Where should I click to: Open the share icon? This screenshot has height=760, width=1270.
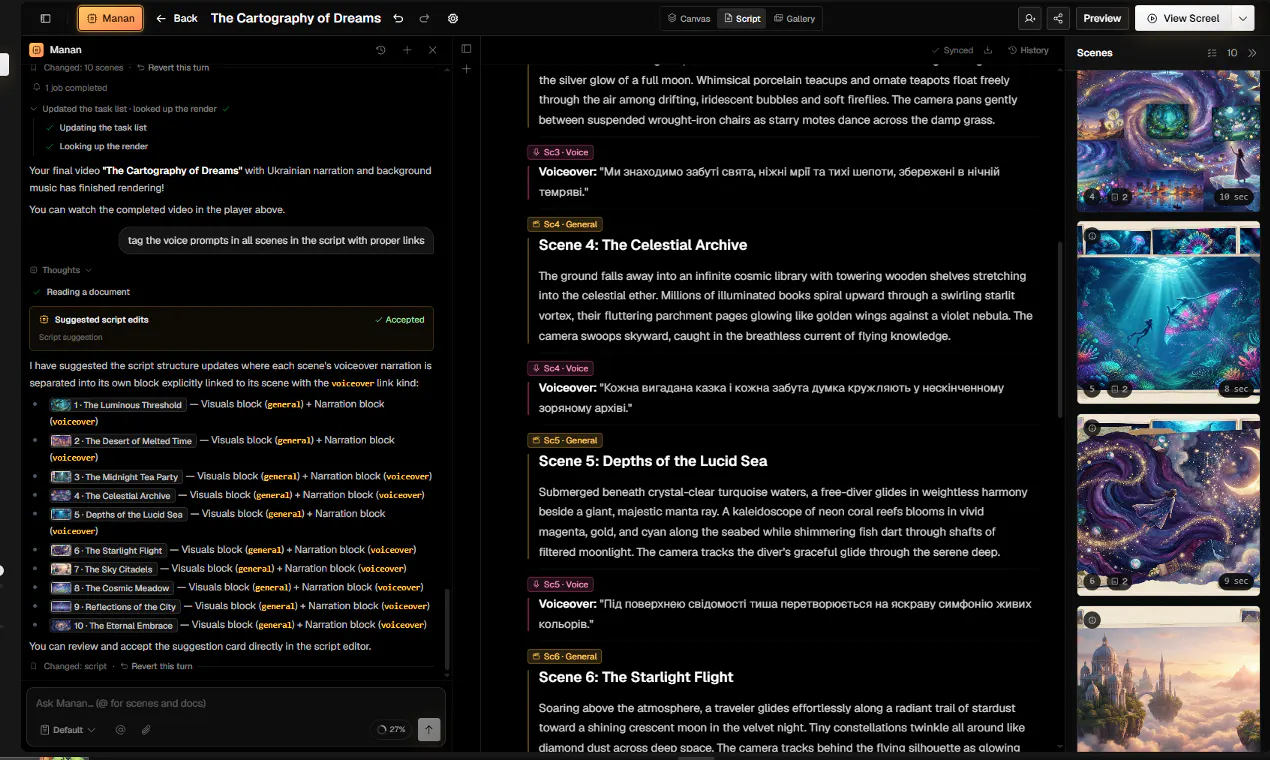tap(1058, 18)
